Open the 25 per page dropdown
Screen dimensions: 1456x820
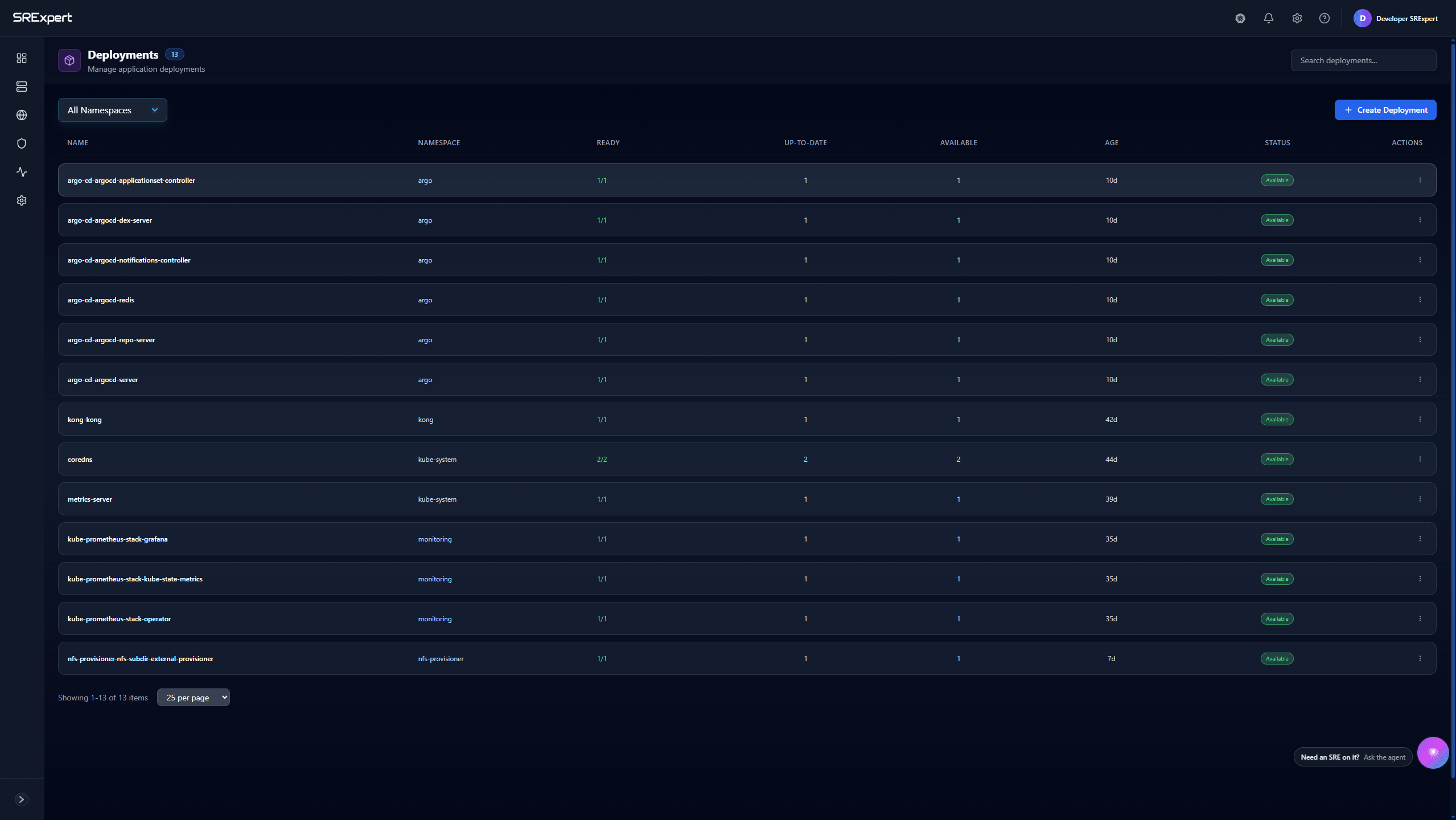194,698
